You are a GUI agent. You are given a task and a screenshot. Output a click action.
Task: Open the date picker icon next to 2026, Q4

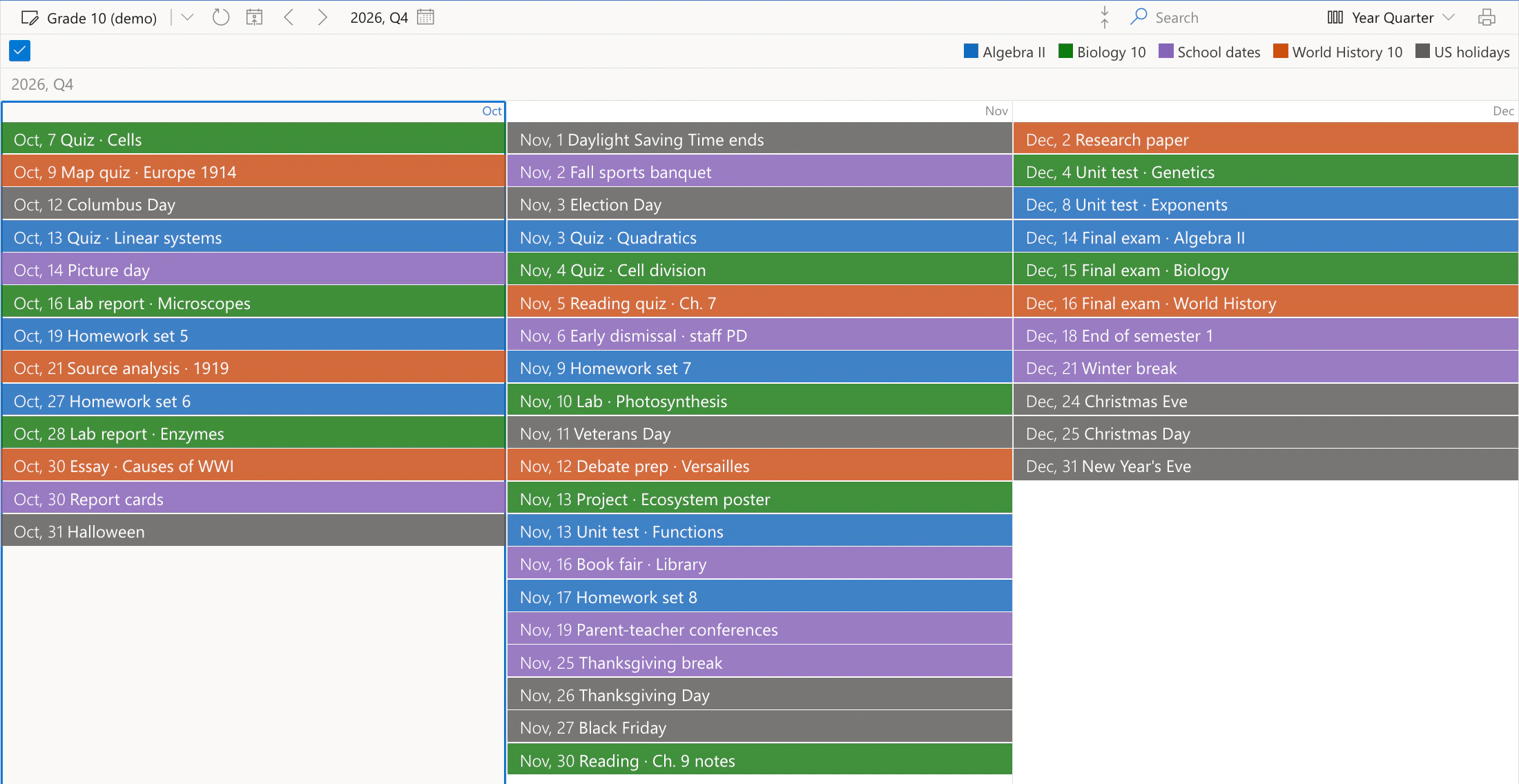coord(426,18)
